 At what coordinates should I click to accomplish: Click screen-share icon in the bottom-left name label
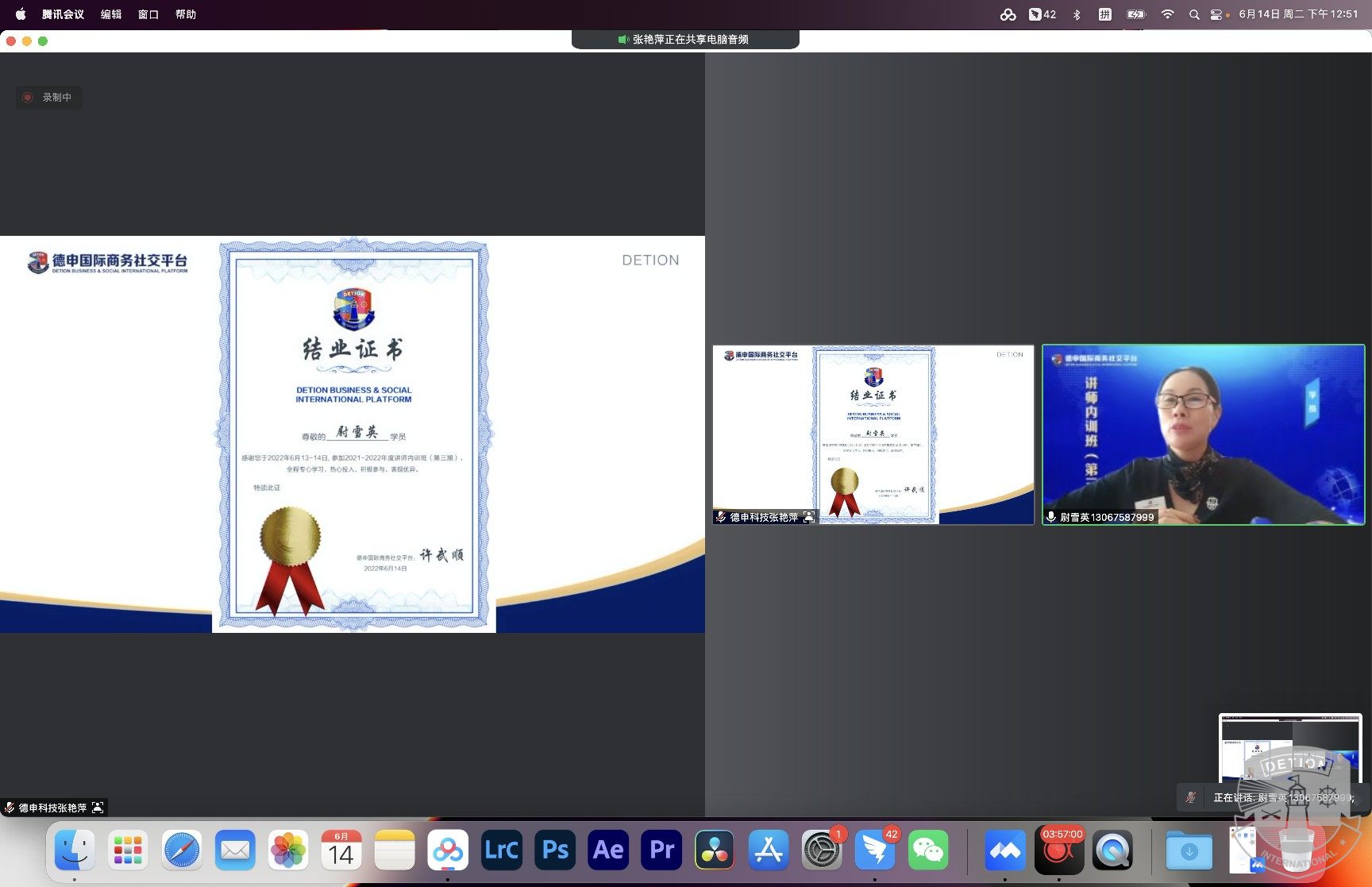coord(98,808)
